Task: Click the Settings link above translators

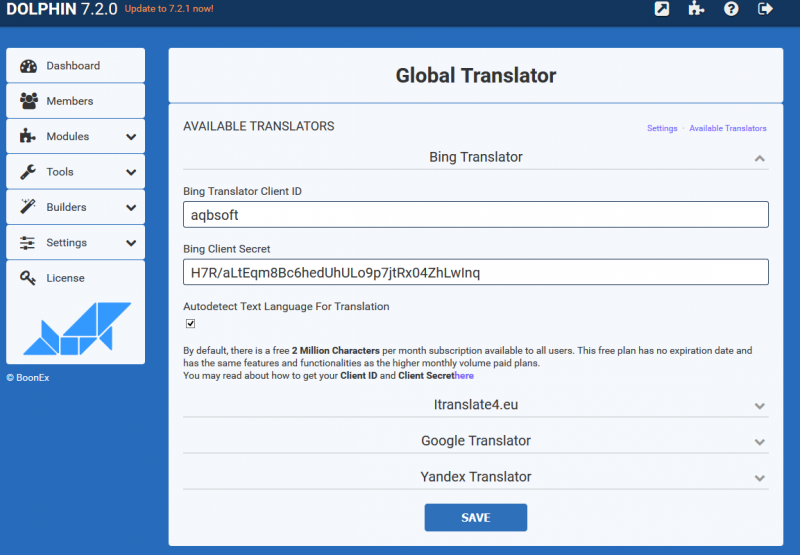Action: click(662, 128)
